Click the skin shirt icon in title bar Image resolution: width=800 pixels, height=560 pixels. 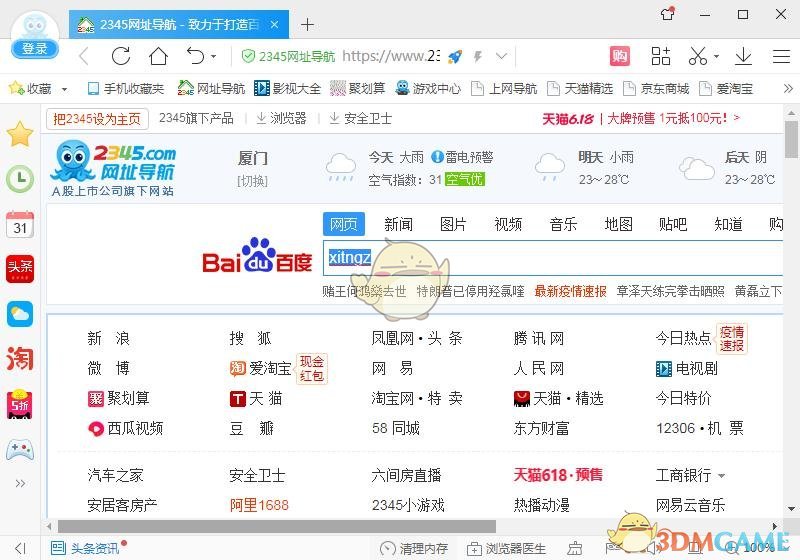668,14
